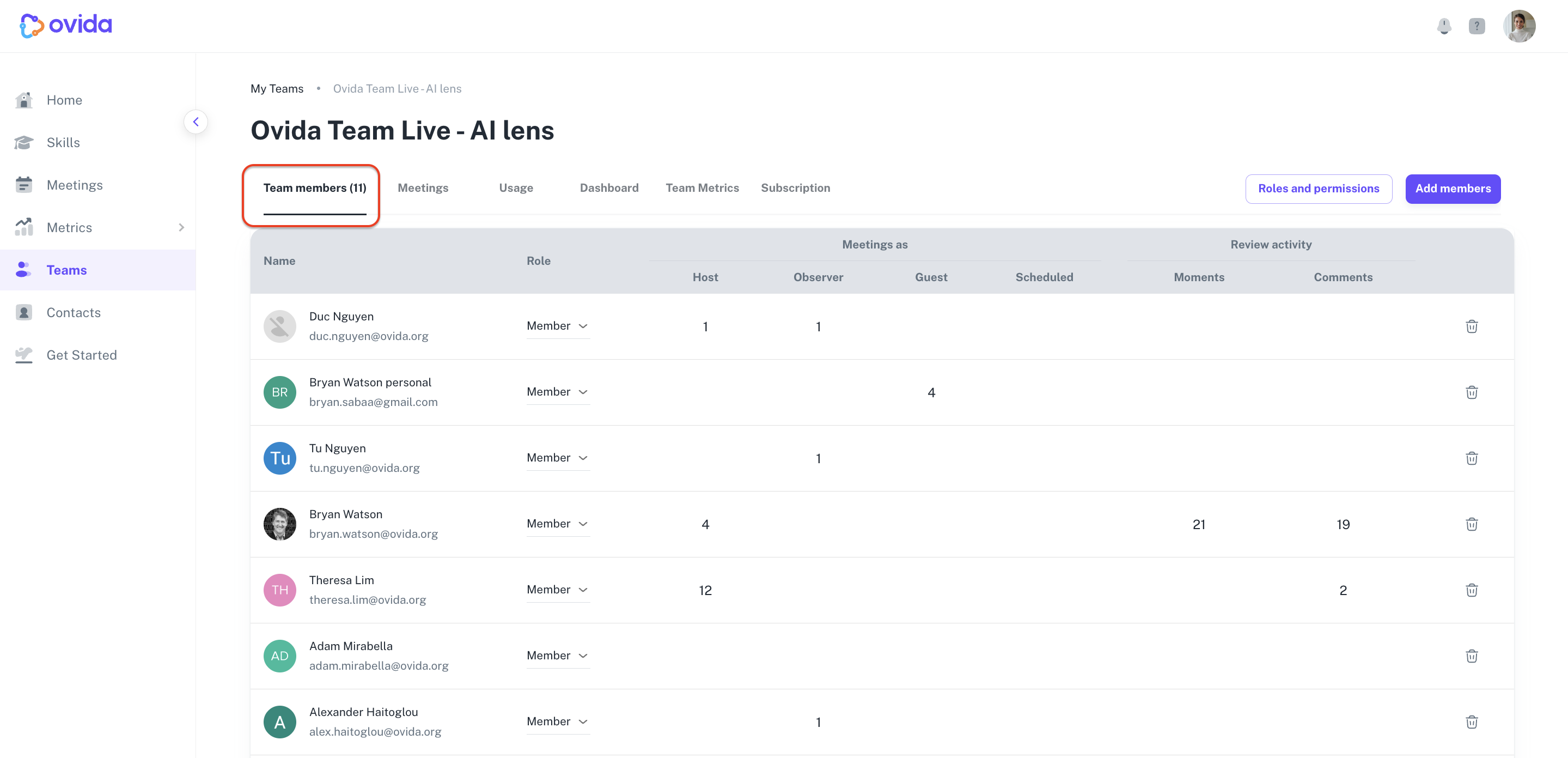The height and width of the screenshot is (758, 1568).
Task: Open role dropdown for Duc Nguyen
Action: click(x=558, y=326)
